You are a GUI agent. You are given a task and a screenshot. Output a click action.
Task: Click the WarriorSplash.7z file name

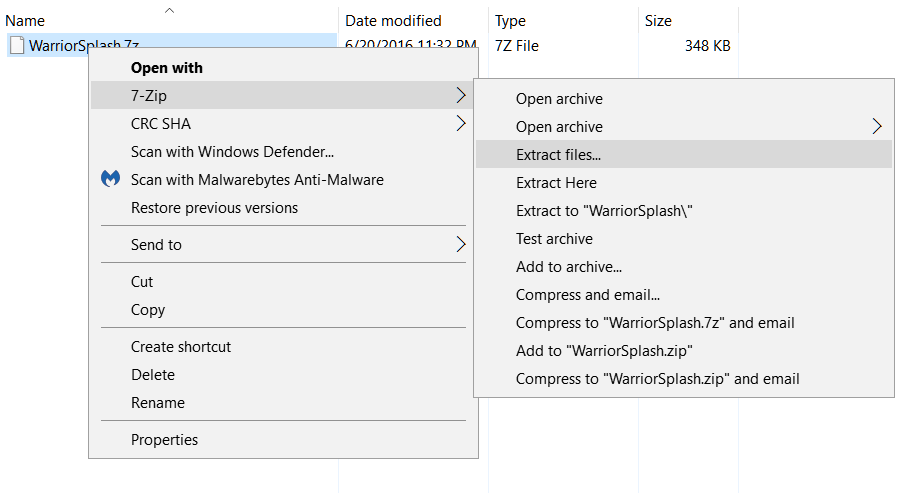click(x=84, y=44)
